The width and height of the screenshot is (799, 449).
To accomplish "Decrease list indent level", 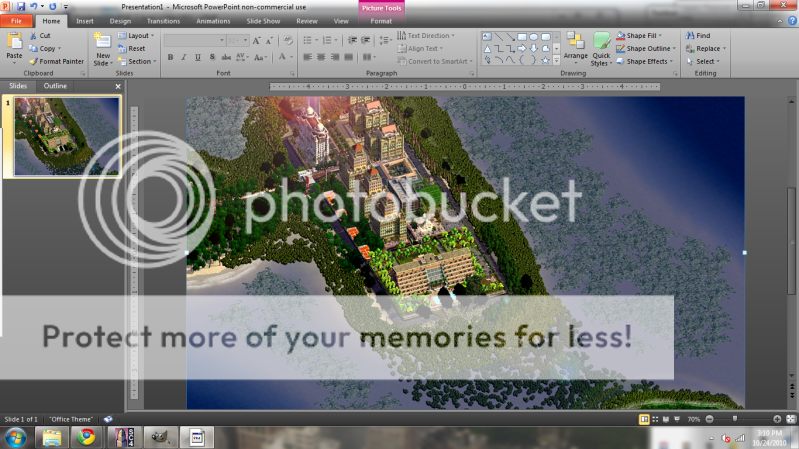I will (352, 40).
